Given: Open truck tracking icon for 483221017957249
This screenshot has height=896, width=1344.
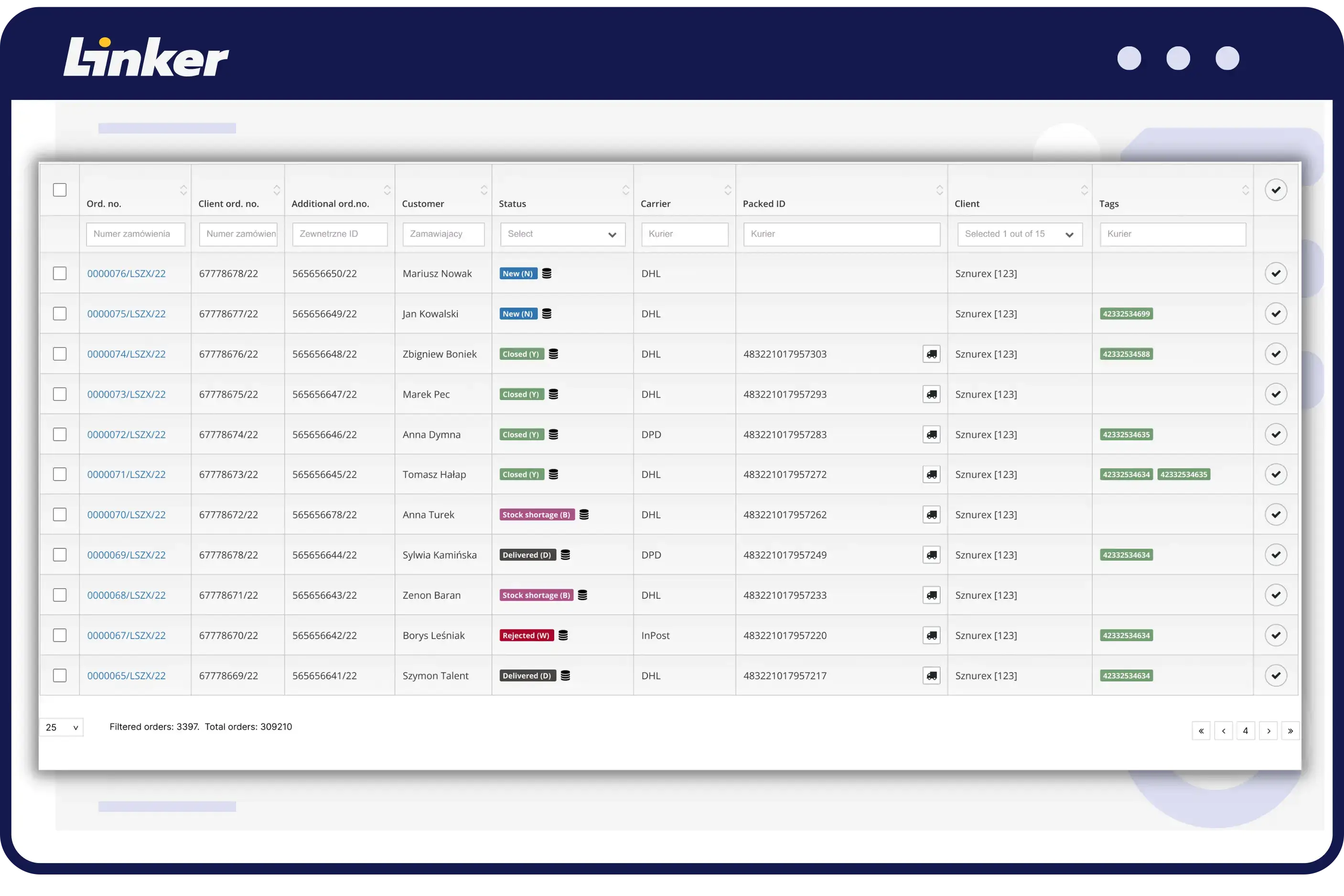Looking at the screenshot, I should [x=931, y=555].
